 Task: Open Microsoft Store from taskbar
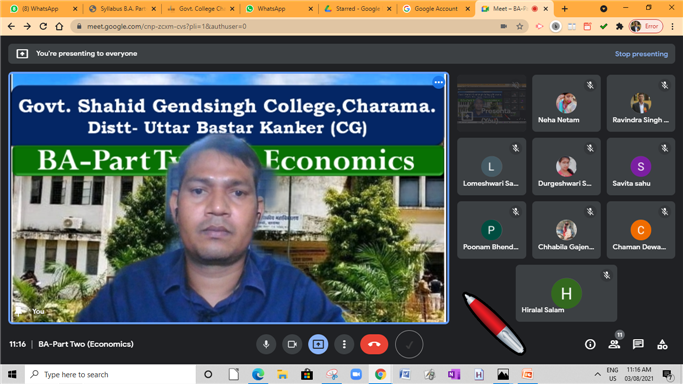click(307, 374)
